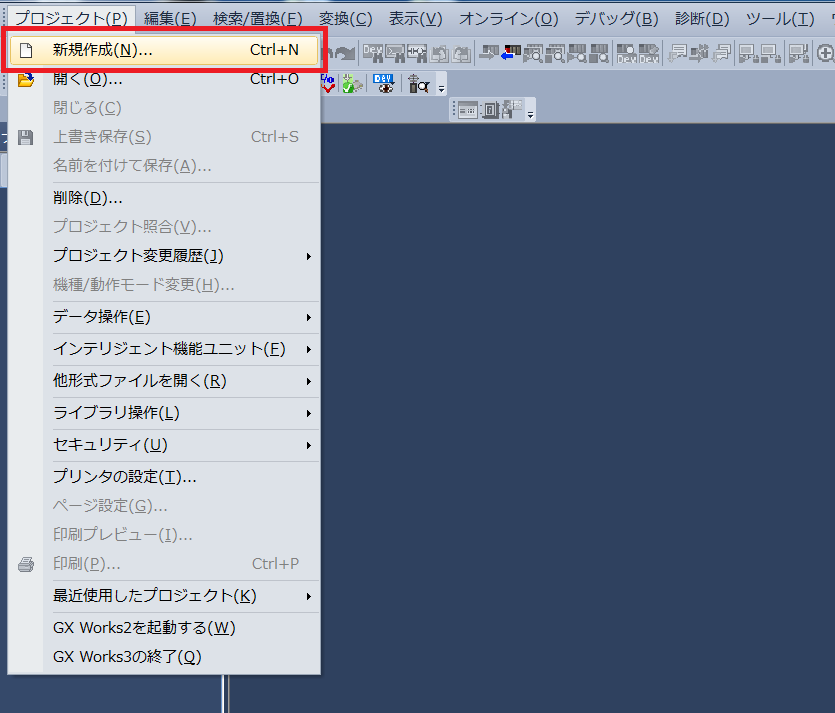The height and width of the screenshot is (713, 835).
Task: Choose GX Works2を起動する(W)
Action: [164, 628]
